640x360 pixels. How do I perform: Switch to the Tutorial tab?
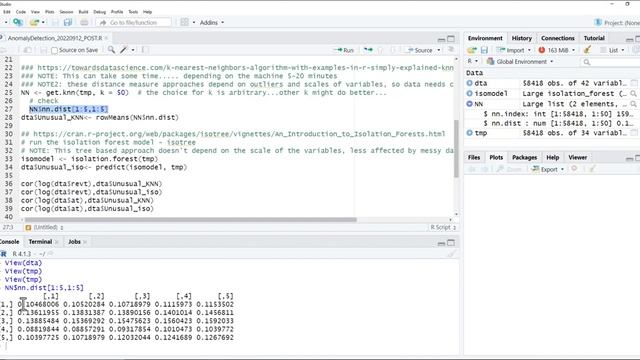594,38
